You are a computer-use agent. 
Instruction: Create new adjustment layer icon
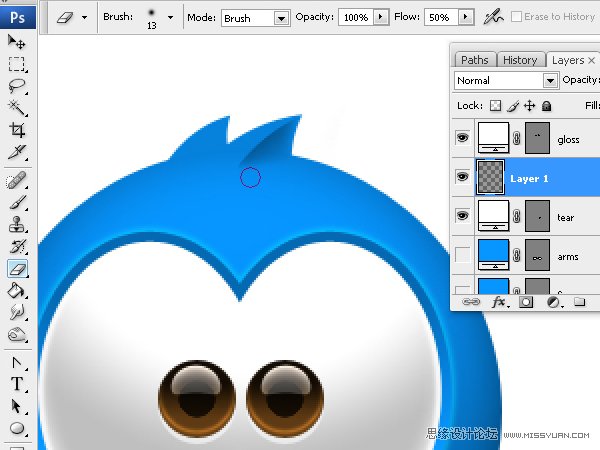554,302
